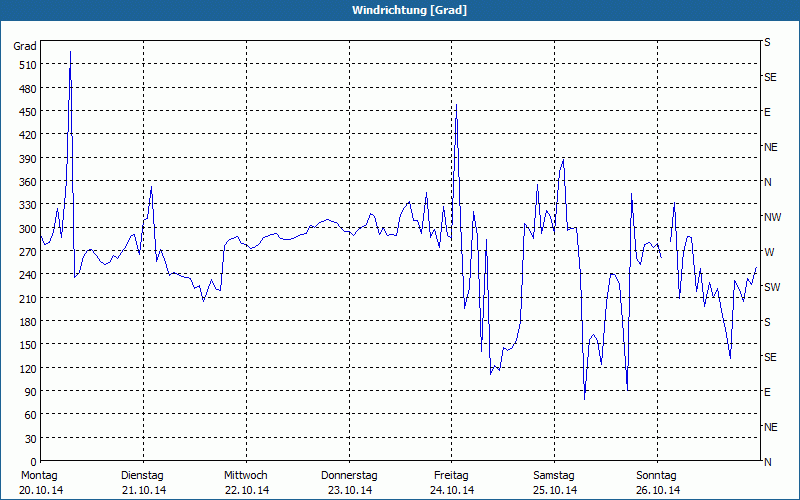The image size is (800, 500).
Task: Select the 60 degree axis value
Action: pyautogui.click(x=31, y=415)
